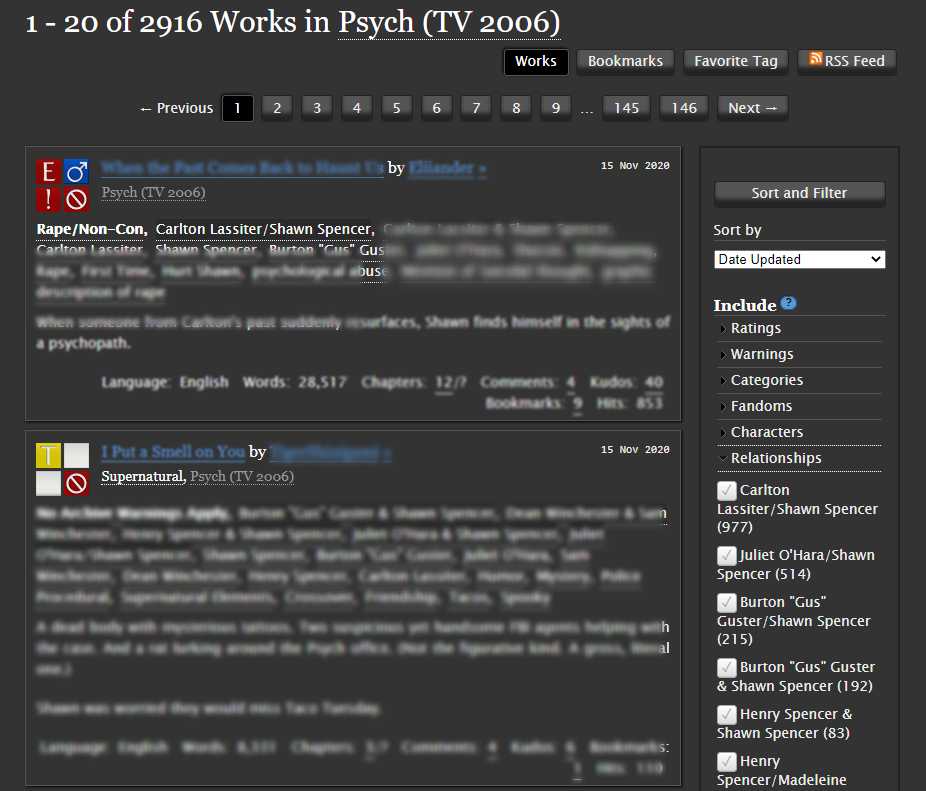Select the Works tab

[x=535, y=61]
